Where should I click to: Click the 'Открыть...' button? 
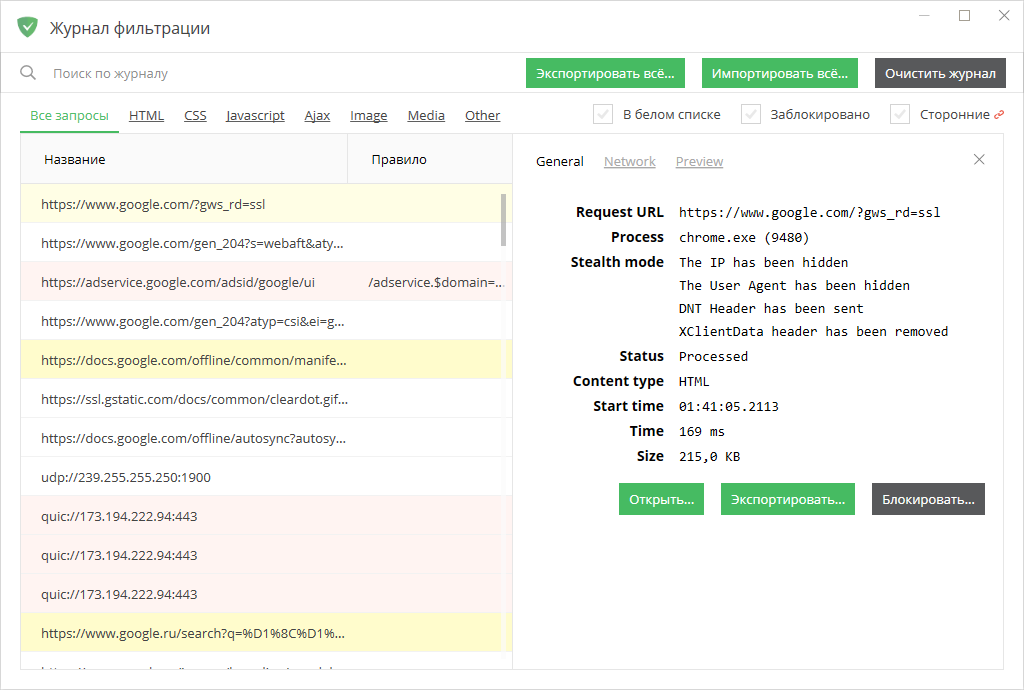coord(662,499)
